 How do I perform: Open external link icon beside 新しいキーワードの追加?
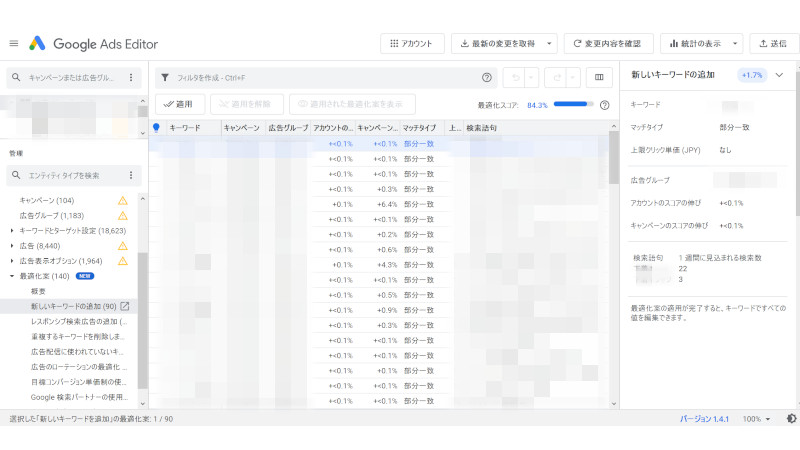(x=125, y=306)
